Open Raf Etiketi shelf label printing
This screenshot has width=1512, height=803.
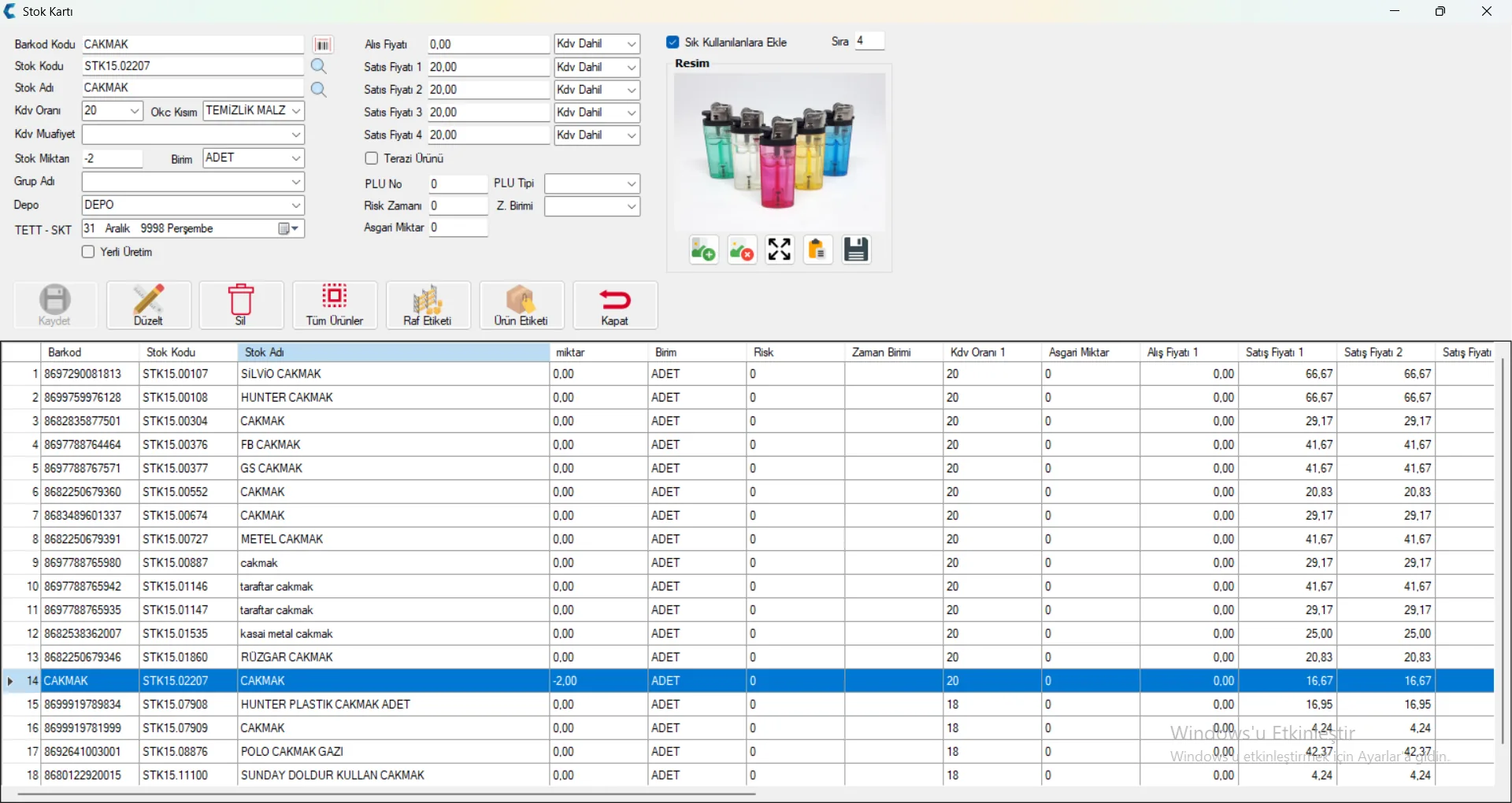pos(428,305)
